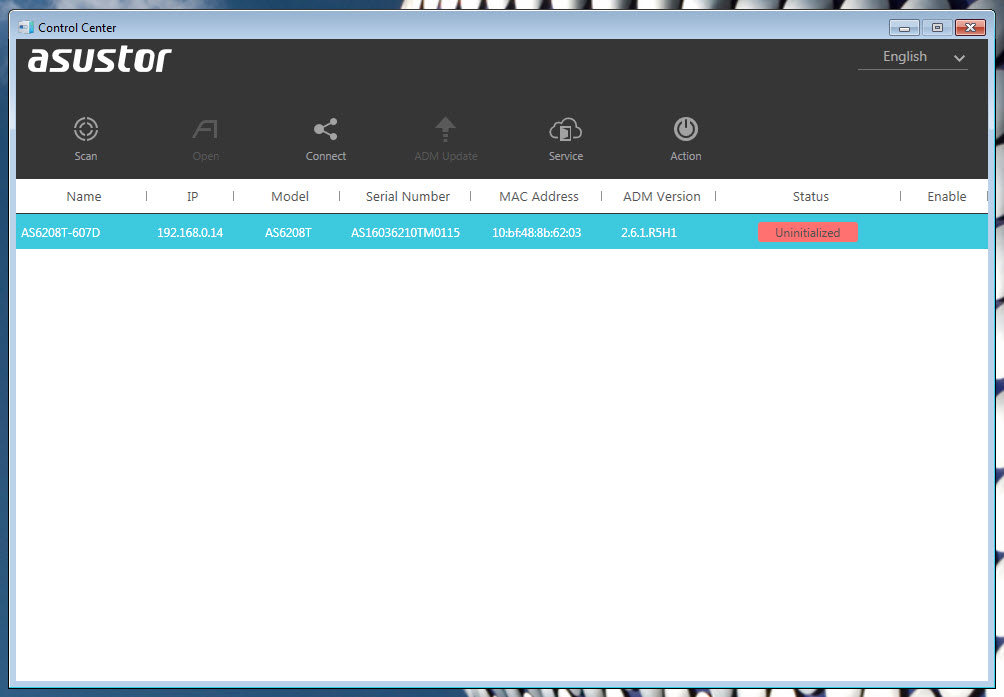Close the Control Center window
1004x697 pixels.
pyautogui.click(x=970, y=28)
